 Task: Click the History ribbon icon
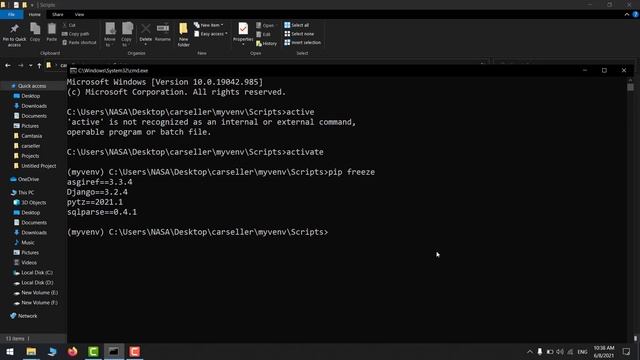pyautogui.click(x=267, y=43)
